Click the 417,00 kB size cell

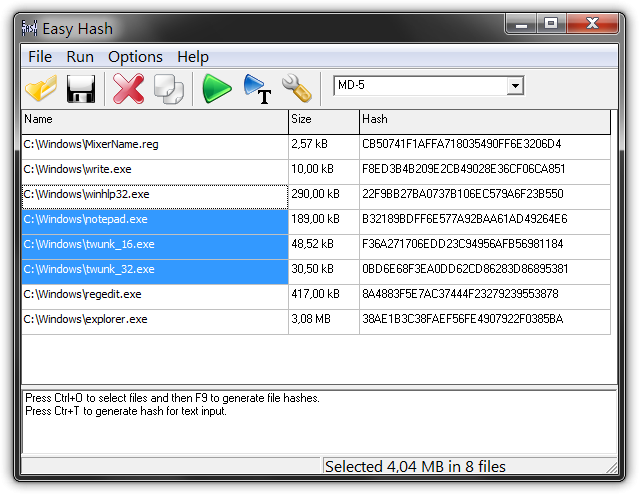click(x=324, y=297)
